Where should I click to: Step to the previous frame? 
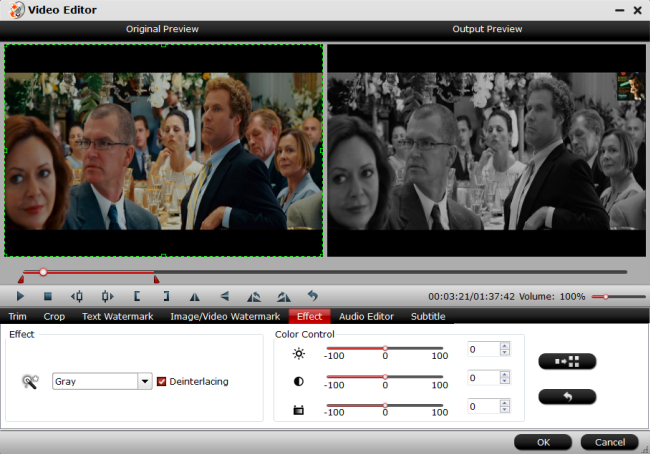click(x=77, y=296)
